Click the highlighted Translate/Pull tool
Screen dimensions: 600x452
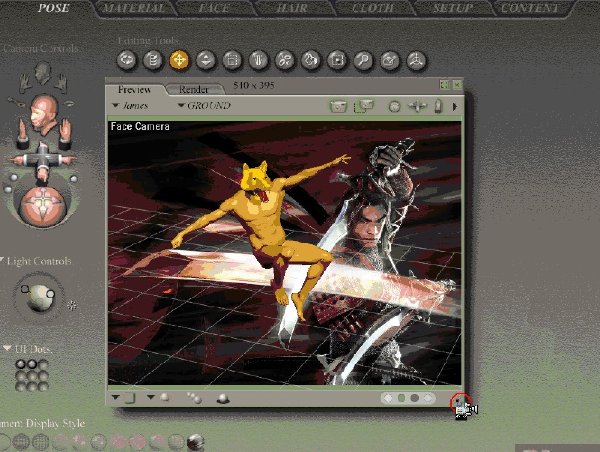coord(179,60)
